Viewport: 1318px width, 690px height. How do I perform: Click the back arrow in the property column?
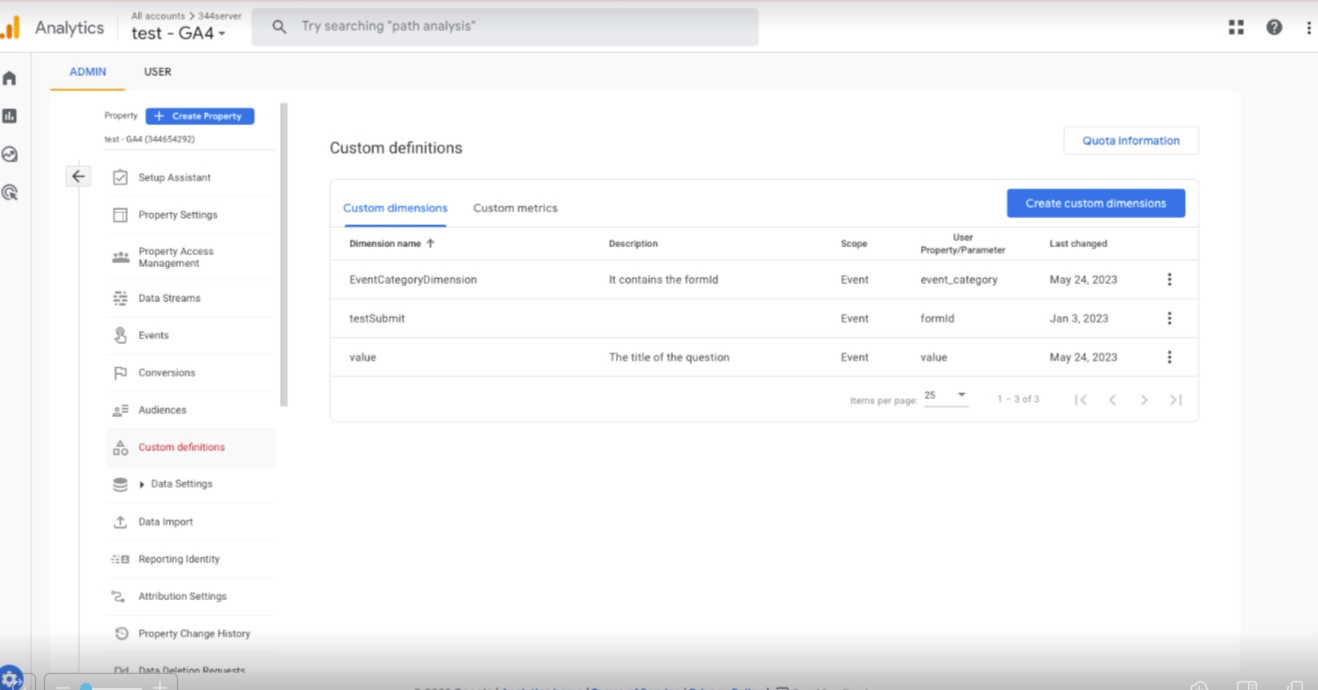click(78, 177)
